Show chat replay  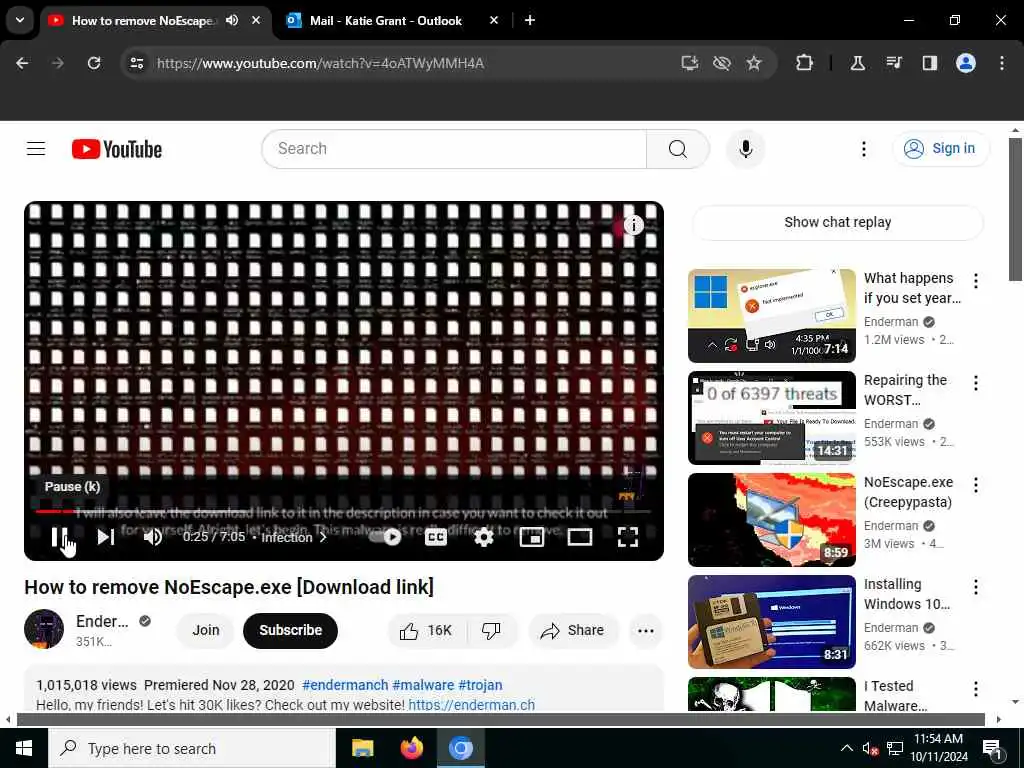(837, 222)
